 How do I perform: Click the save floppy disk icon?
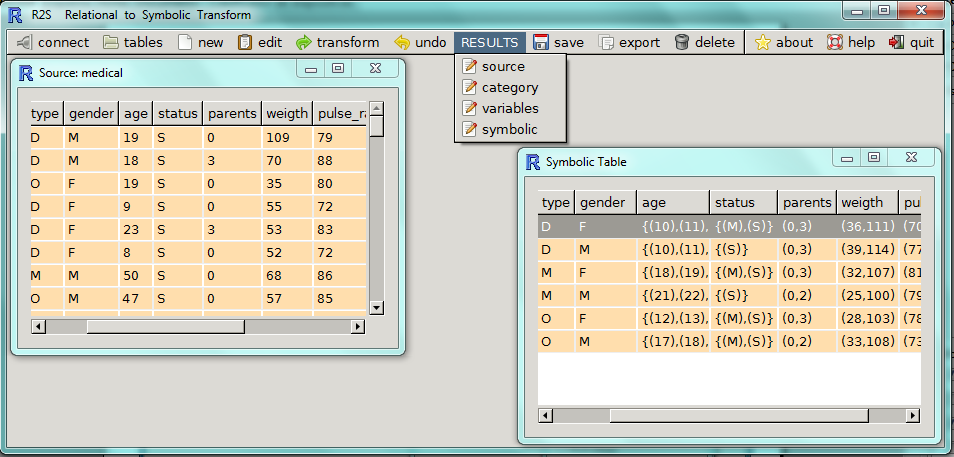[x=541, y=43]
